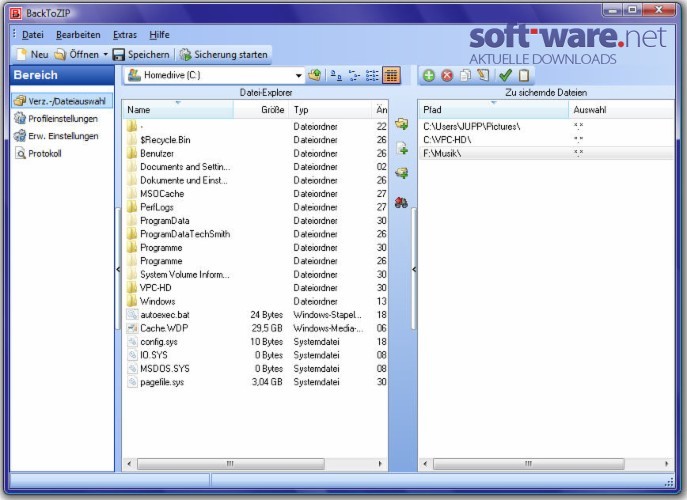Select C:\Users\JUPP\Pictures\ backup entry
The width and height of the screenshot is (687, 500).
click(x=546, y=127)
